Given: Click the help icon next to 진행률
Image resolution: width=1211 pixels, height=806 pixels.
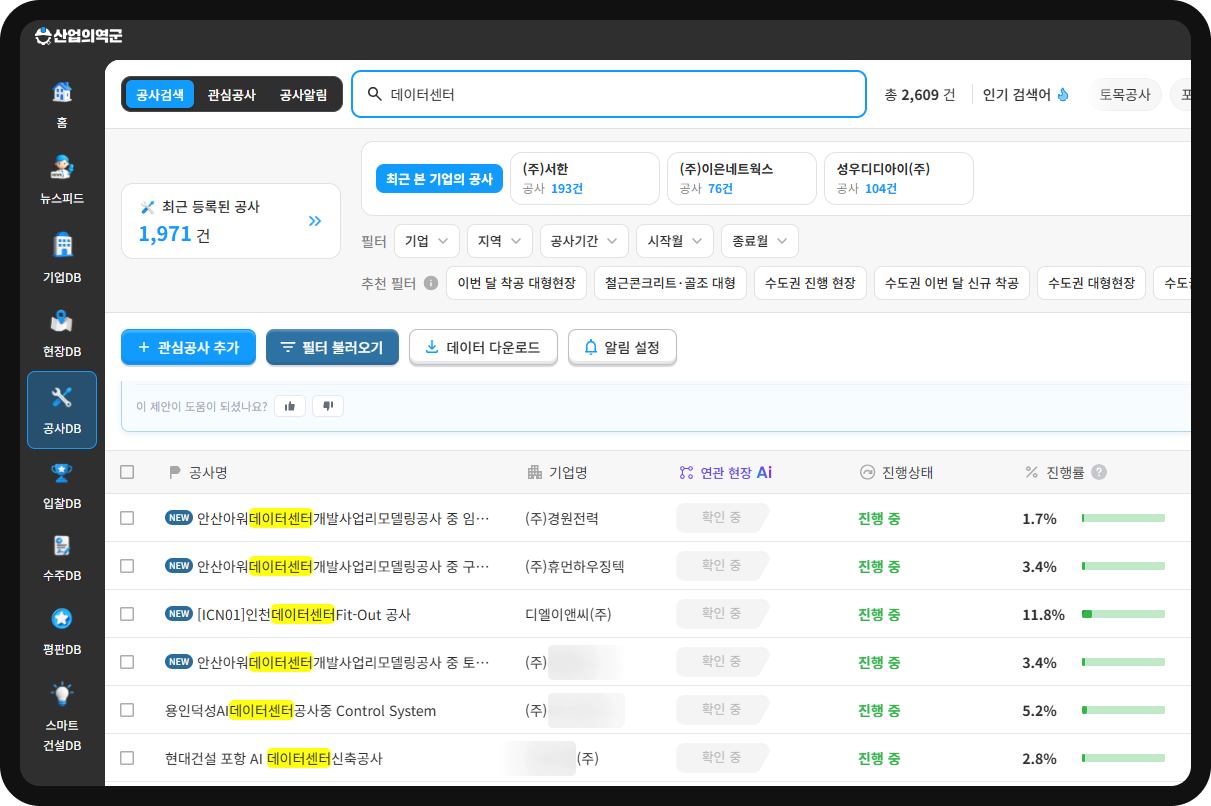Looking at the screenshot, I should point(1099,472).
